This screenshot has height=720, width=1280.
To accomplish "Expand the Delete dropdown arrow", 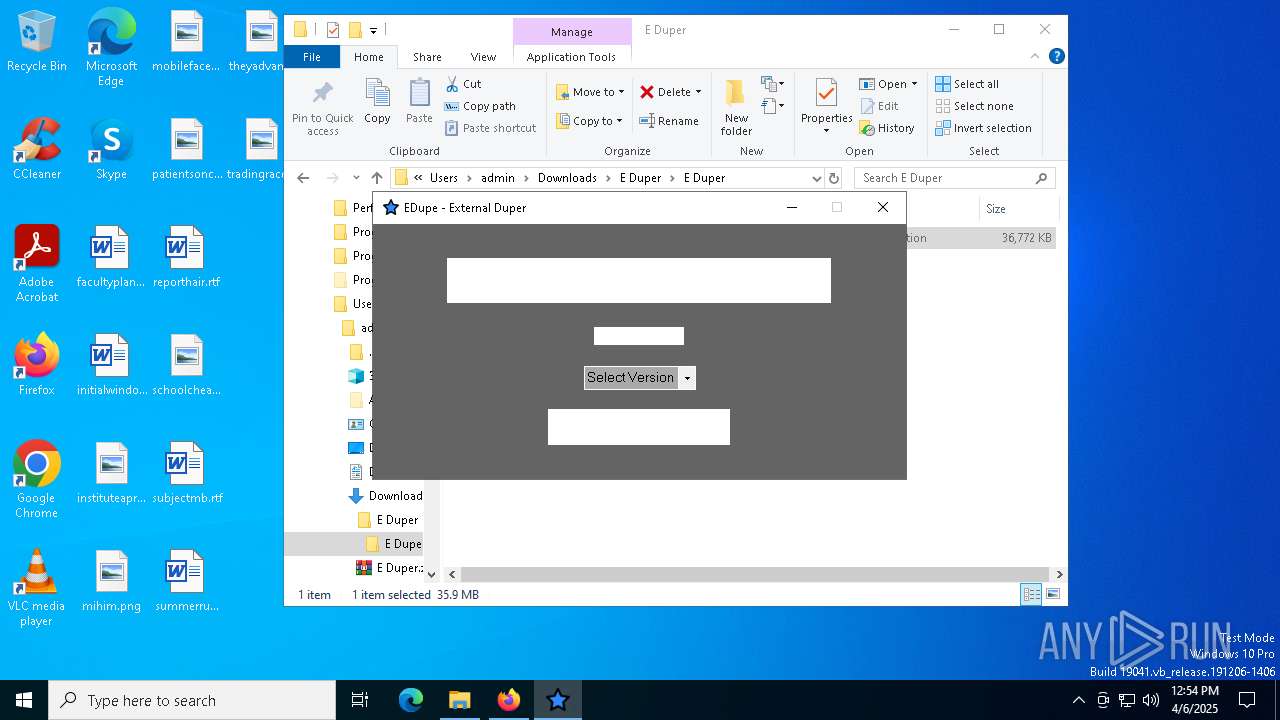I will 698,92.
